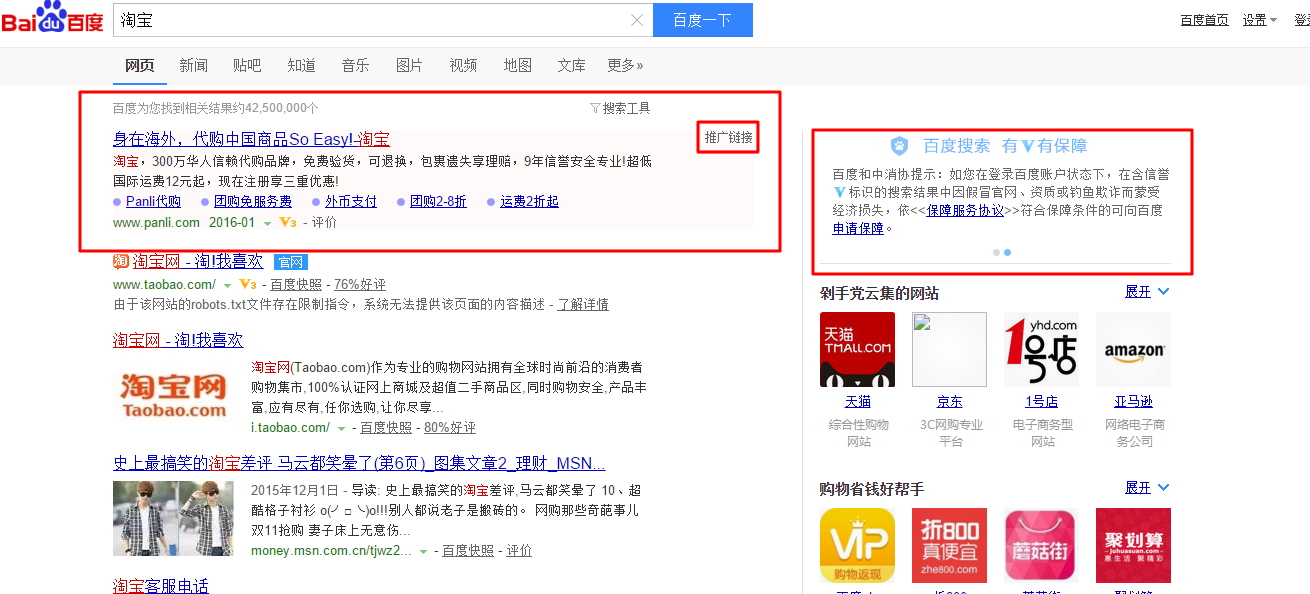Select the first carousel dot in guarantee box
The image size is (1310, 594).
[996, 252]
